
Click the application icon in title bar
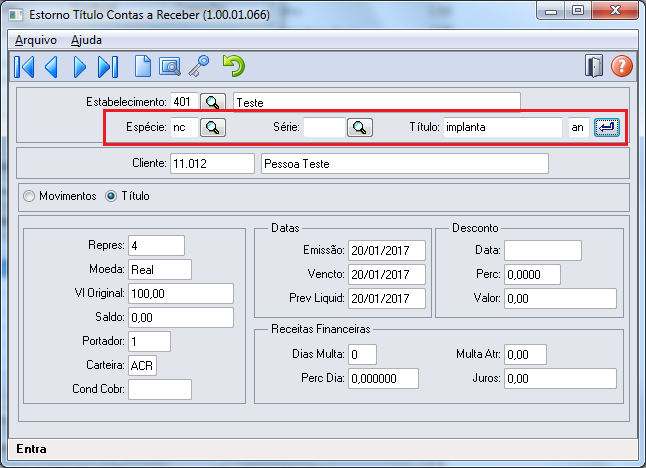(16, 15)
